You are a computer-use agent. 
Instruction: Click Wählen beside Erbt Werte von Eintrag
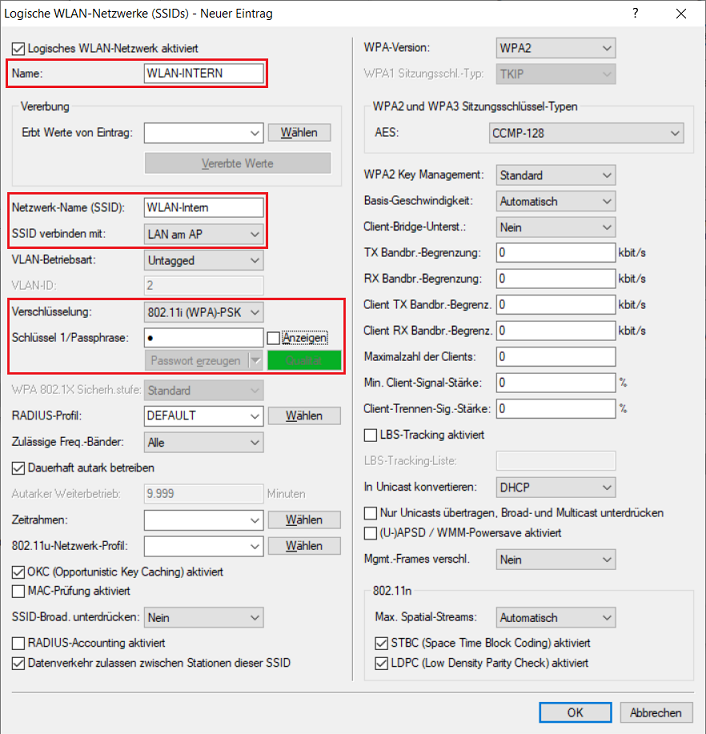[298, 132]
